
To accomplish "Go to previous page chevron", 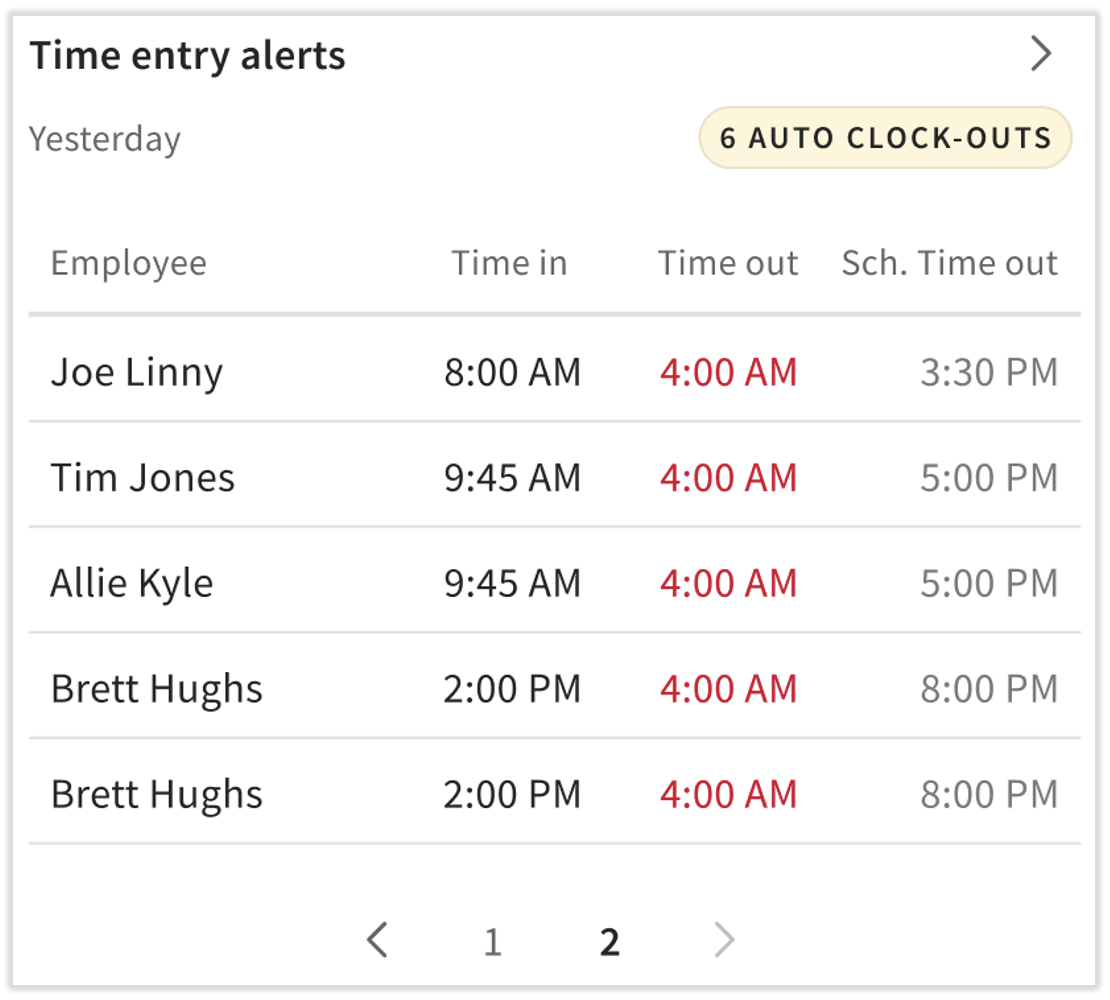I will (x=377, y=940).
